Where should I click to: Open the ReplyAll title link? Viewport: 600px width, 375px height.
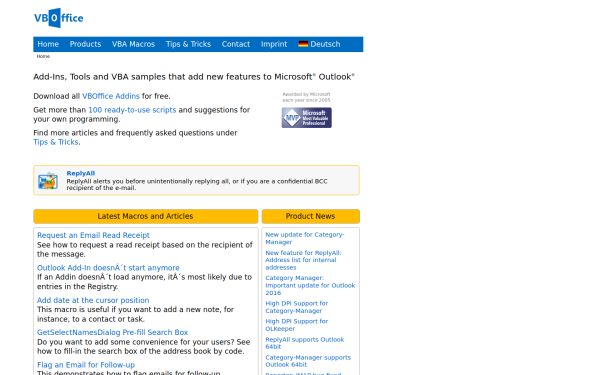click(81, 173)
